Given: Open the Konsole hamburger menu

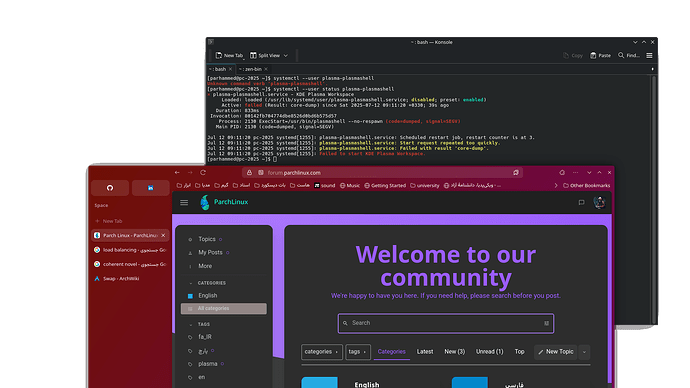Looking at the screenshot, I should (x=649, y=55).
